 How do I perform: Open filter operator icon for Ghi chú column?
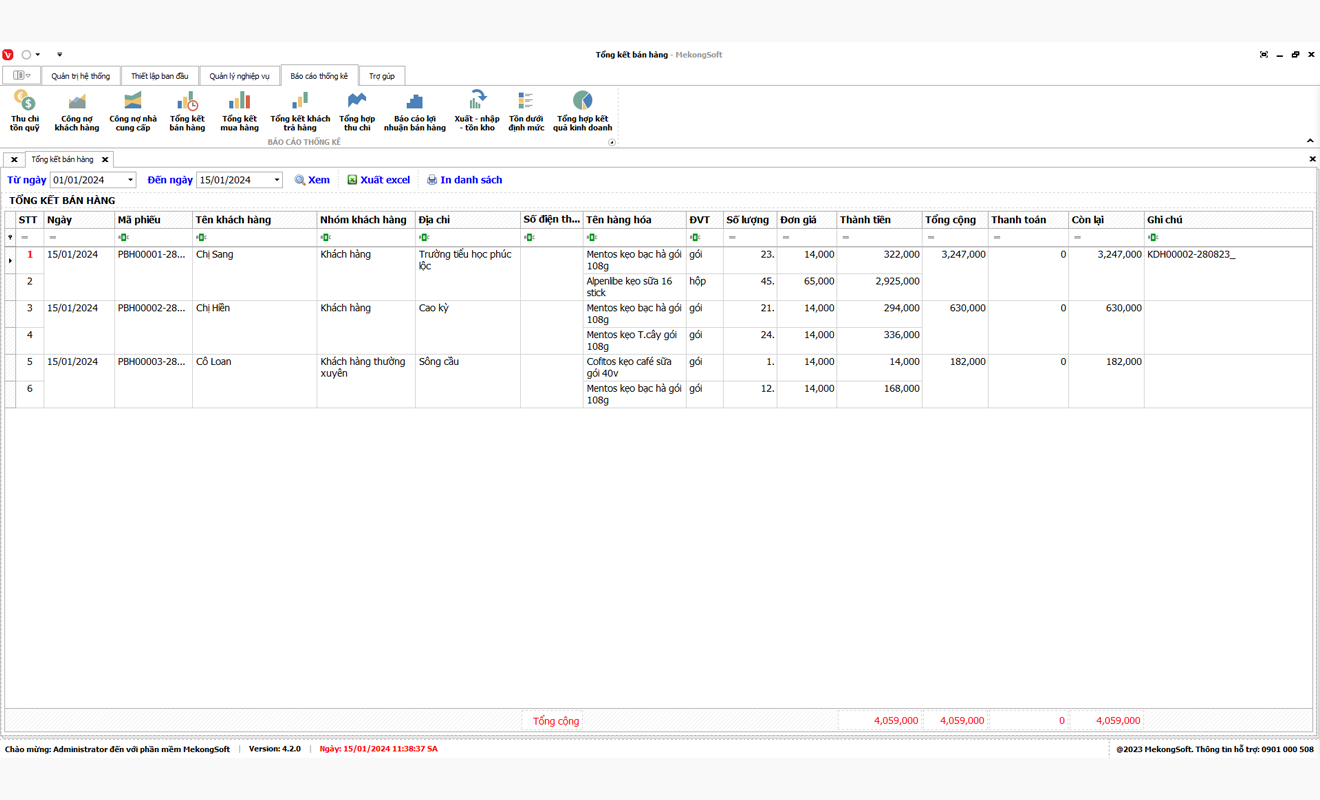point(1153,238)
